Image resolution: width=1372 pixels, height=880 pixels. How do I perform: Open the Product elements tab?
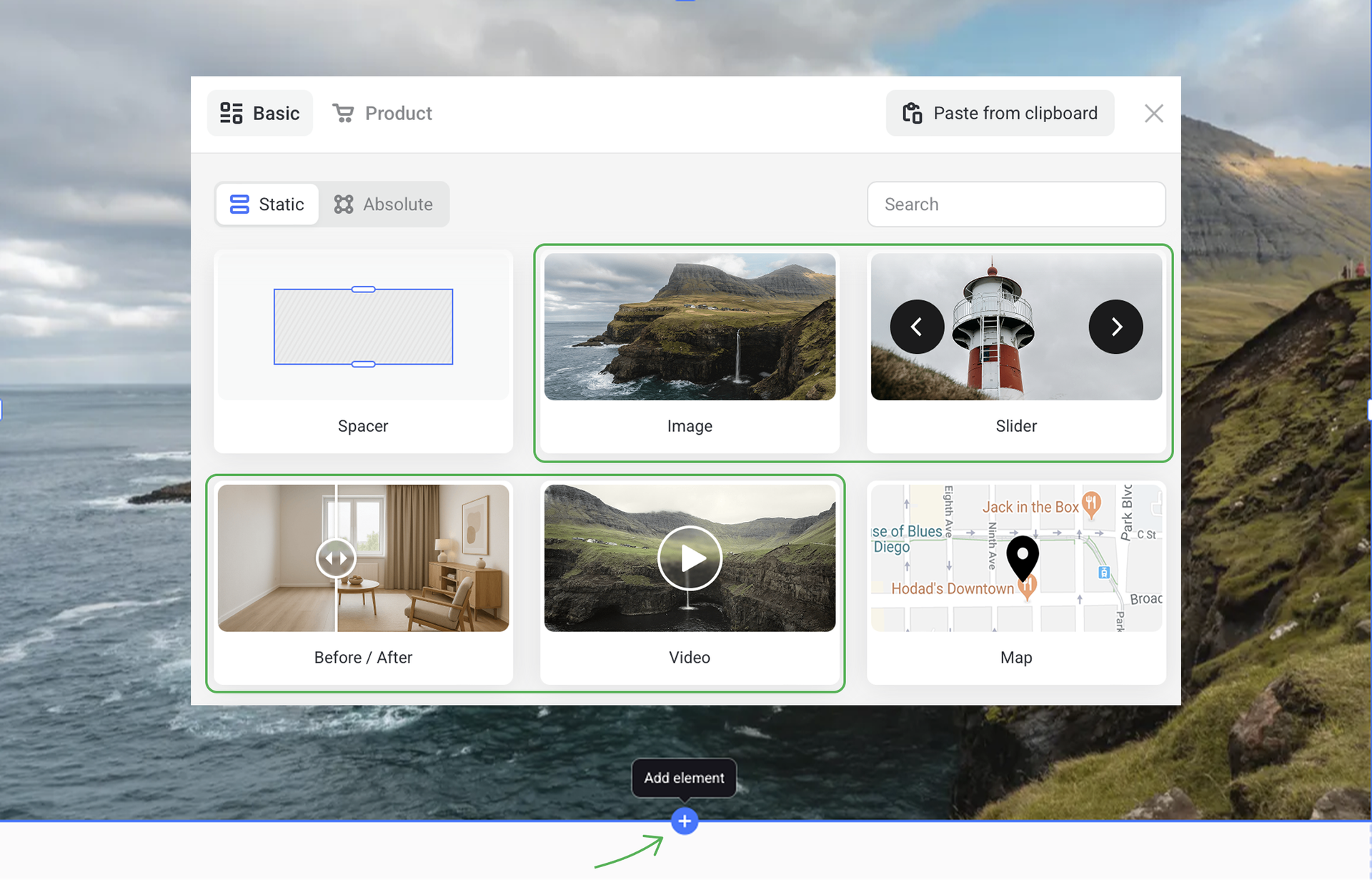click(x=382, y=113)
